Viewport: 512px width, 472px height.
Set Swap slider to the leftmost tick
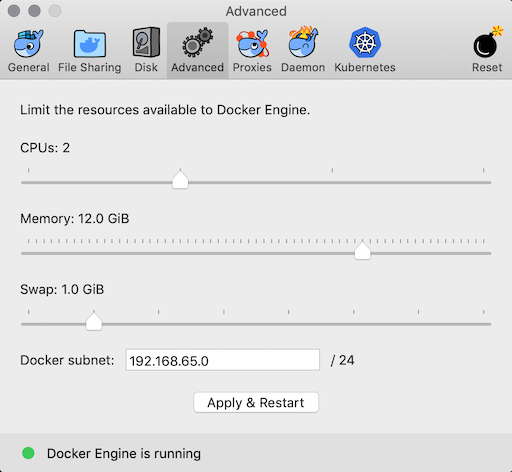pos(29,324)
